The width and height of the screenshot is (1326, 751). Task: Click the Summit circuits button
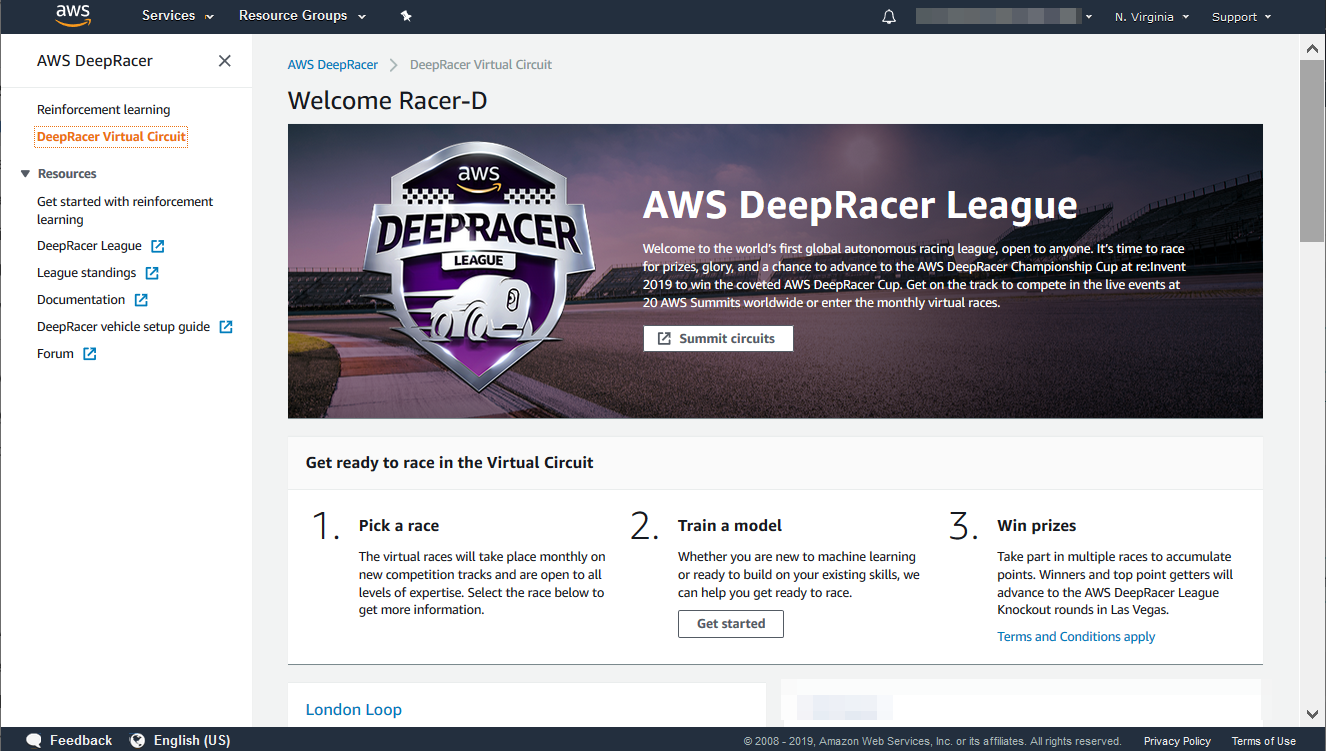coord(717,339)
